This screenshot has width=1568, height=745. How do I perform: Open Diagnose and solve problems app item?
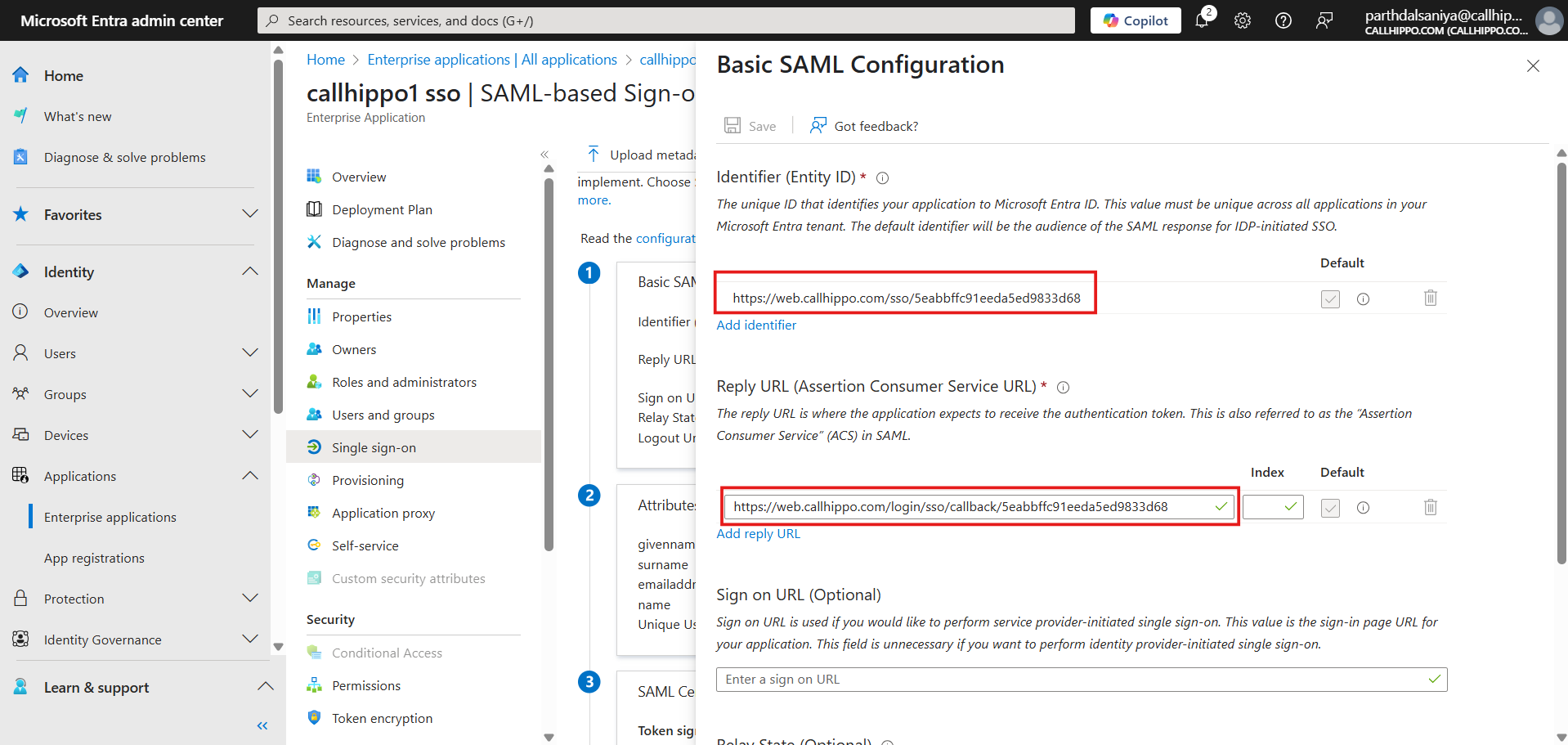(419, 242)
